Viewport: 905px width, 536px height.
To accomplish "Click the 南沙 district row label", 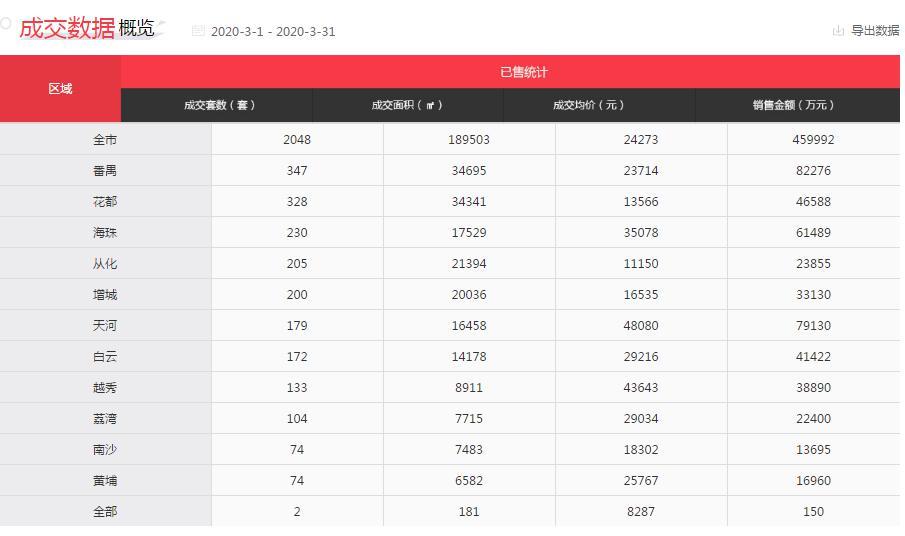I will pyautogui.click(x=105, y=450).
